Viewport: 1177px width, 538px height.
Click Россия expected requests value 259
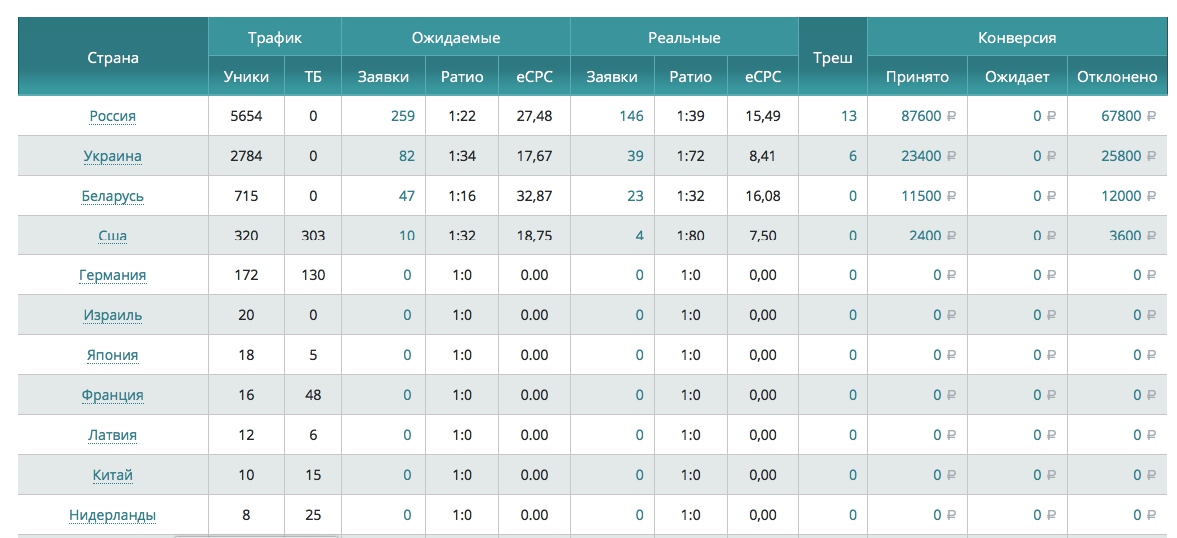coord(402,116)
